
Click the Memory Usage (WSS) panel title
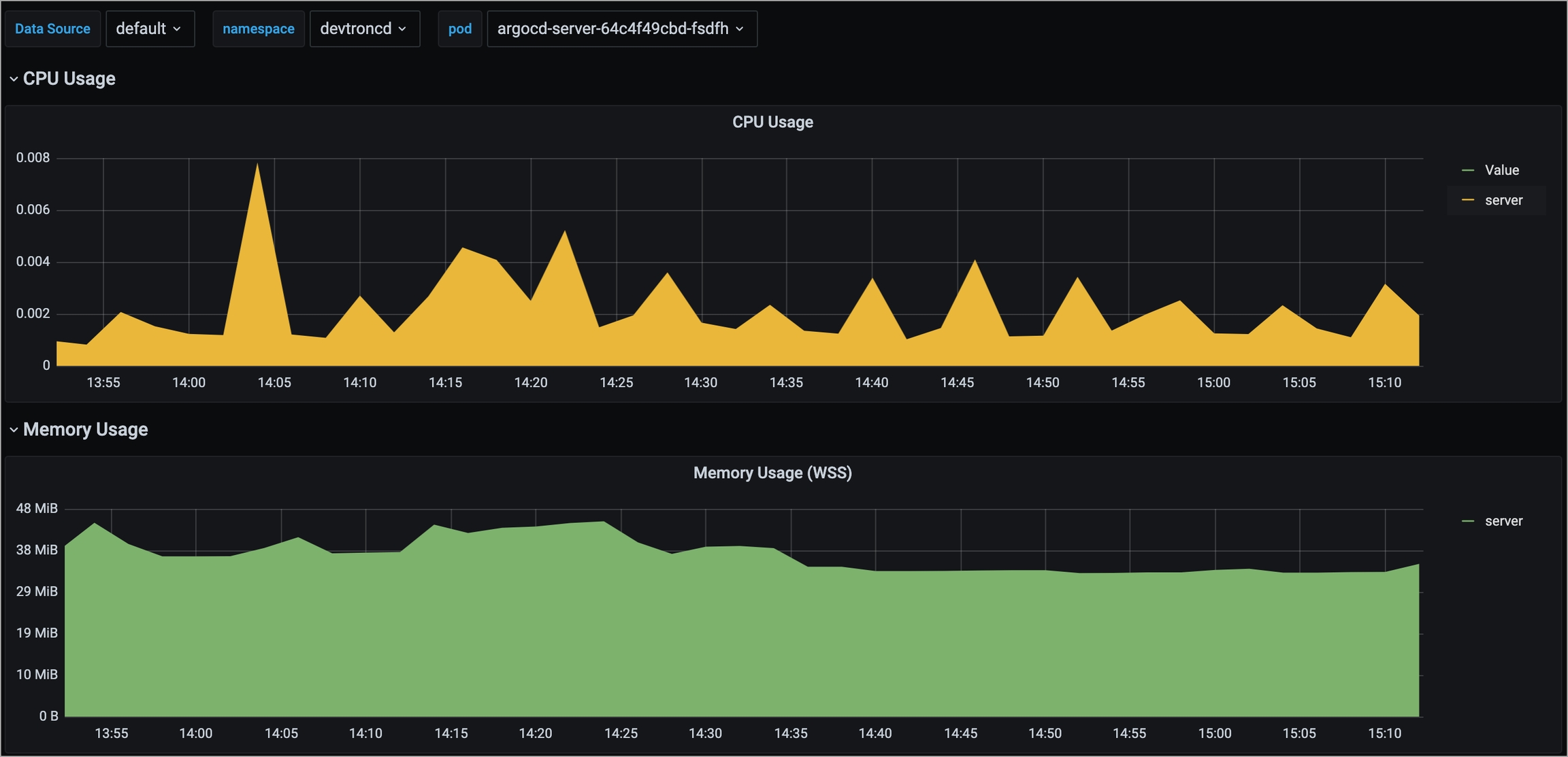click(x=772, y=473)
